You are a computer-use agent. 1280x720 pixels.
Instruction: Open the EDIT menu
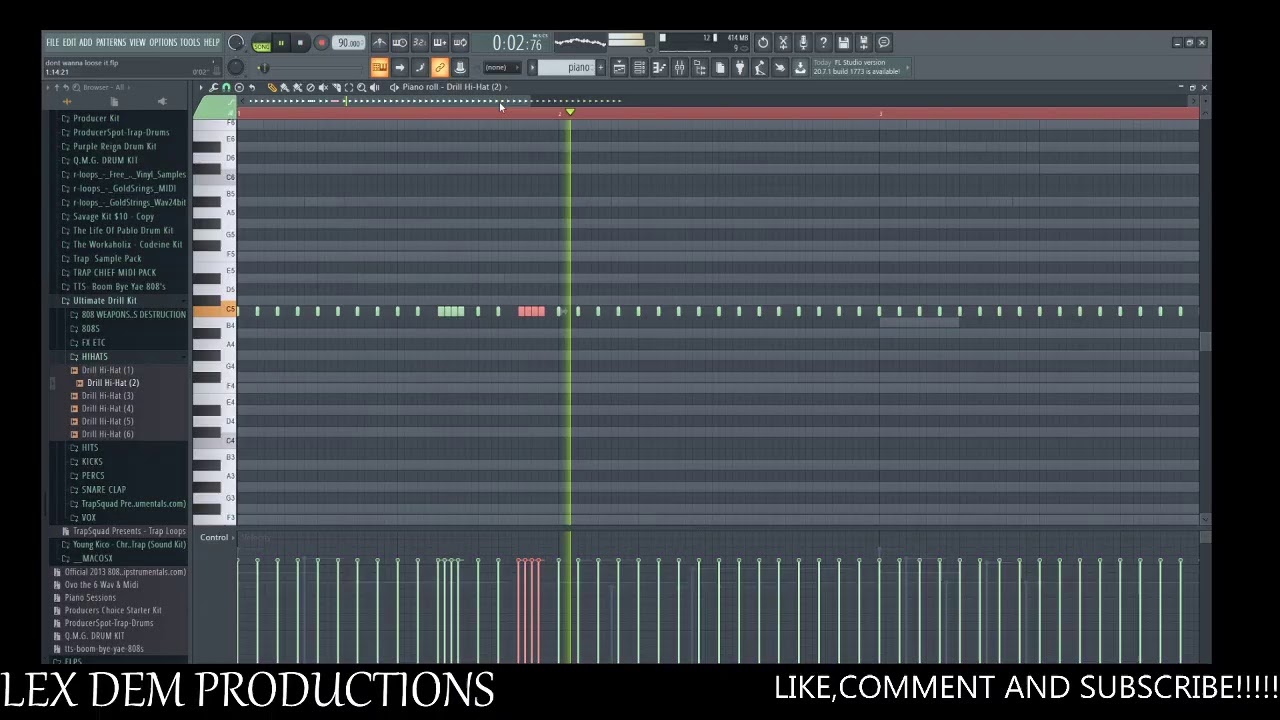pyautogui.click(x=69, y=42)
